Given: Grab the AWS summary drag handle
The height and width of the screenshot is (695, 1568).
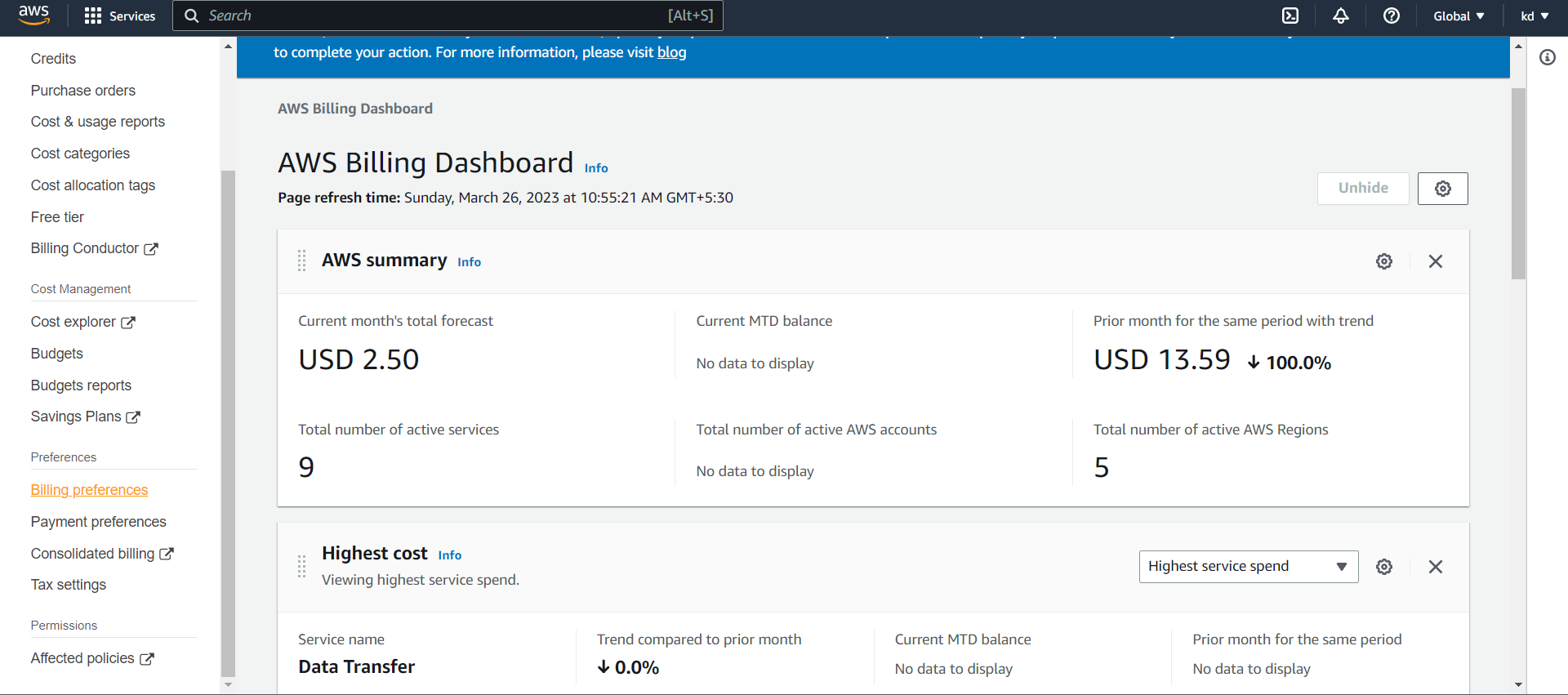Looking at the screenshot, I should (x=302, y=261).
